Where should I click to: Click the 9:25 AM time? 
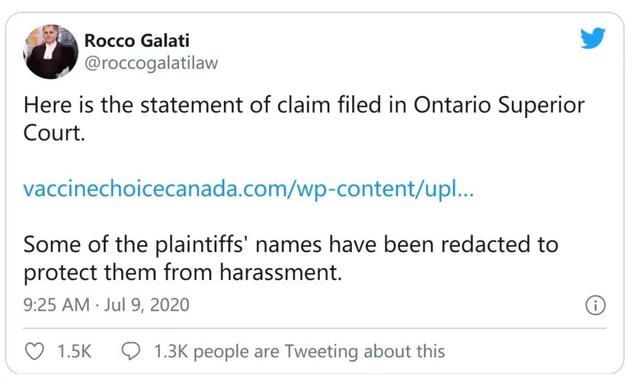[x=56, y=305]
